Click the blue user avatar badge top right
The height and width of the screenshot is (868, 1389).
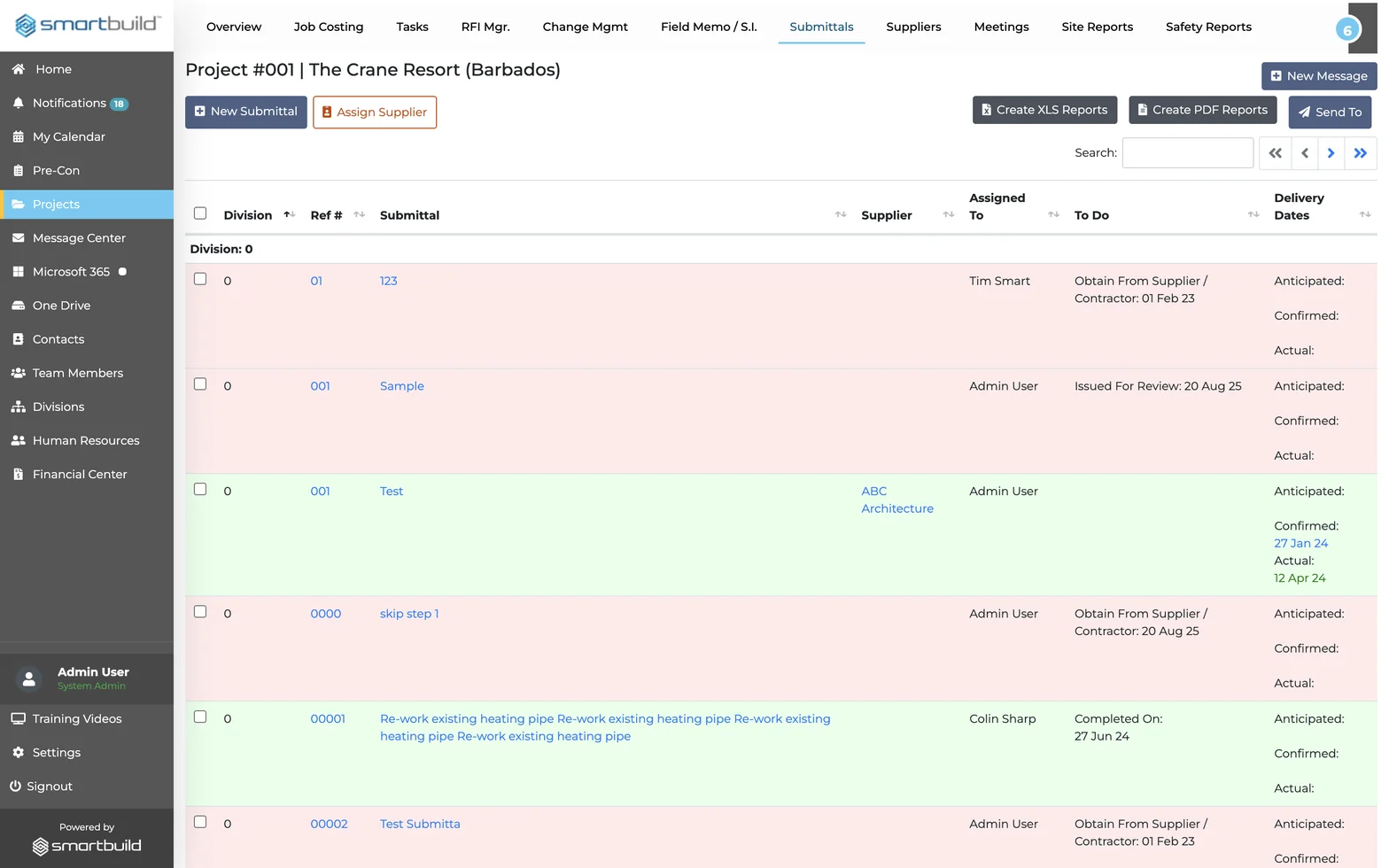1347,29
